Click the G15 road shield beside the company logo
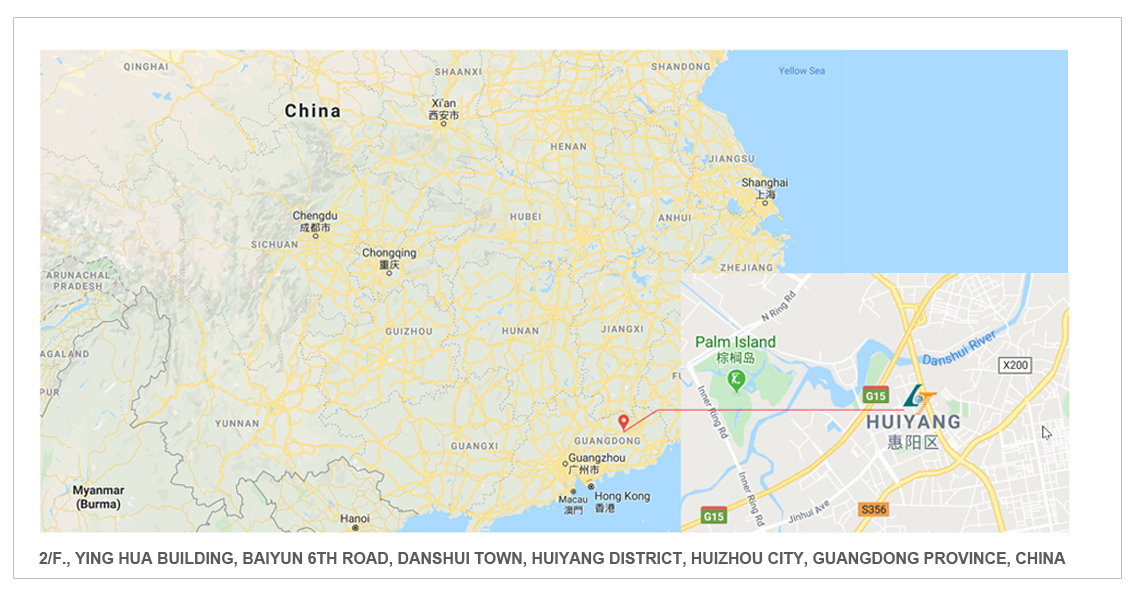Viewport: 1135px width, 594px height. click(876, 395)
